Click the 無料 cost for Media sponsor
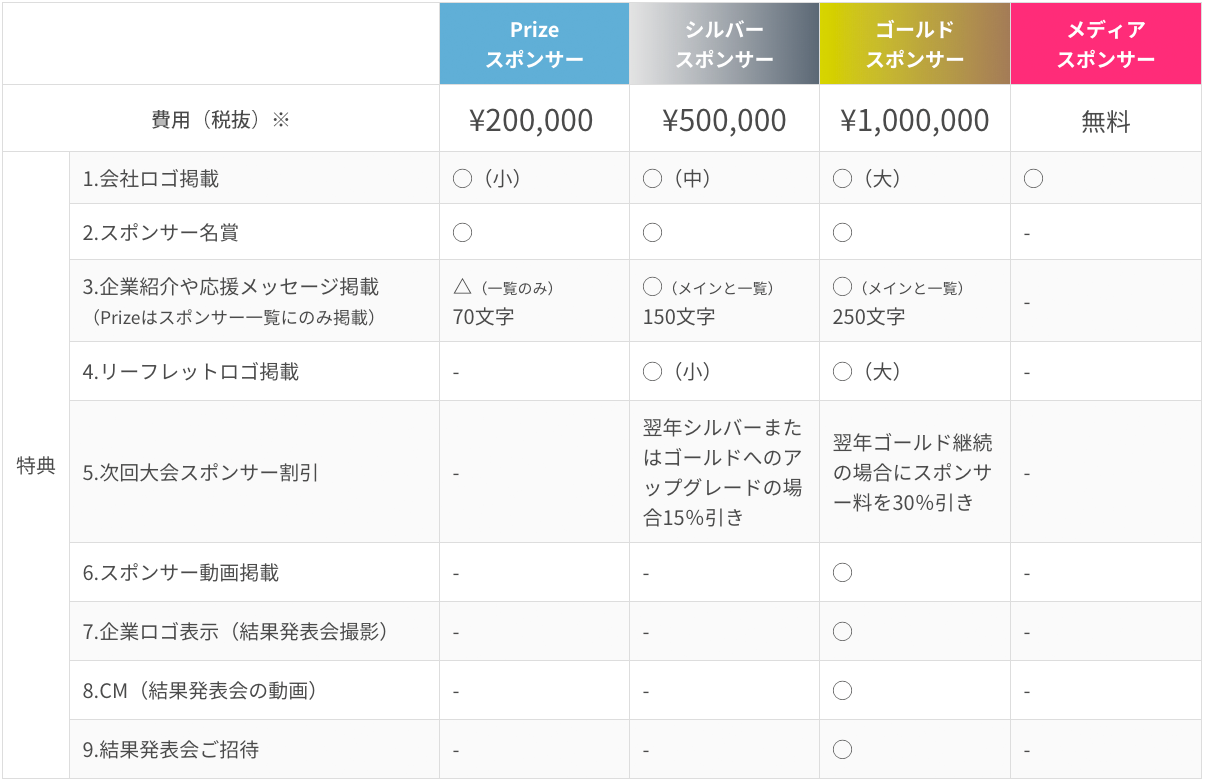The width and height of the screenshot is (1206, 782). (x=1105, y=122)
